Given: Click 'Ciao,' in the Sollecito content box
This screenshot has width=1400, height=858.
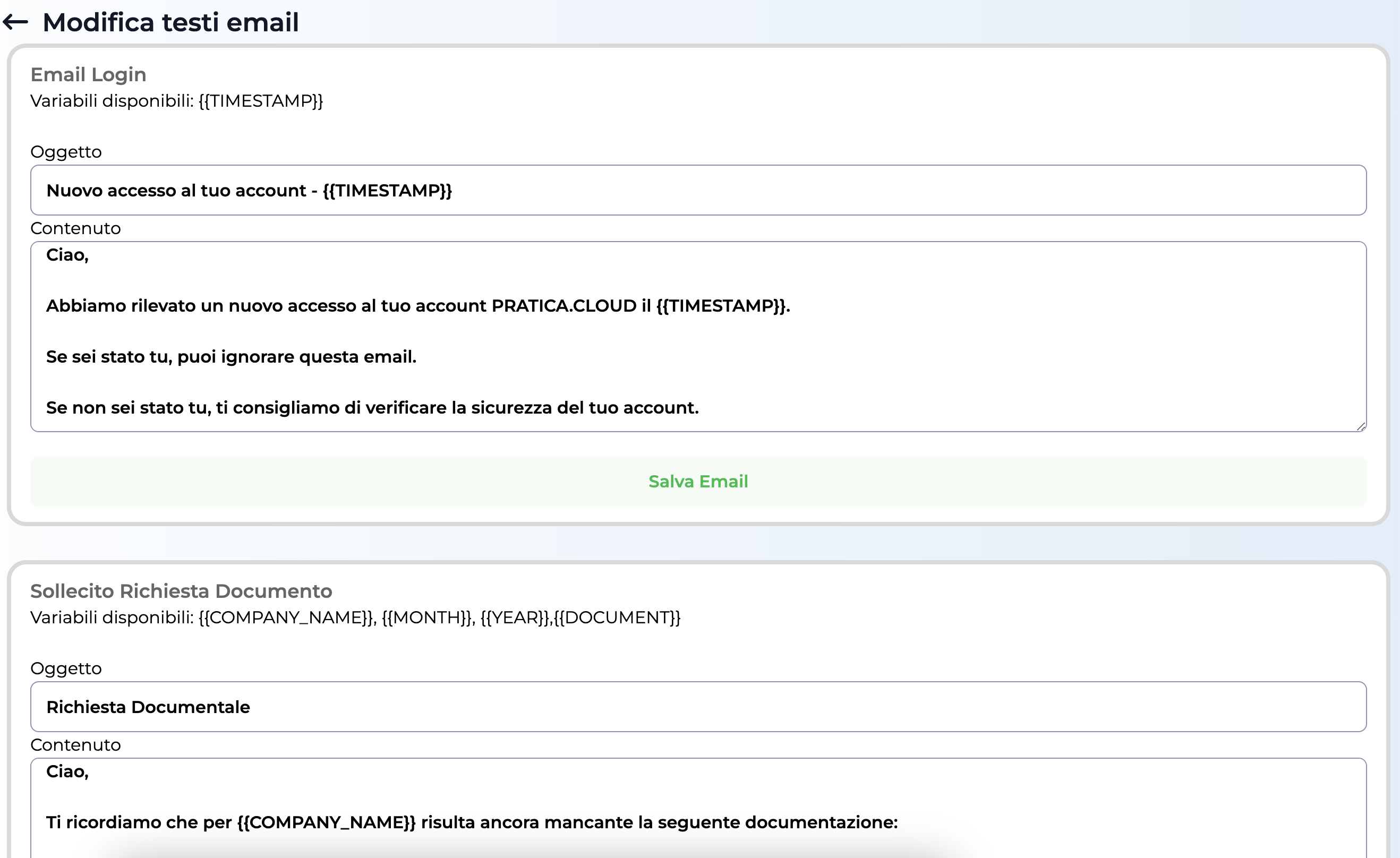Looking at the screenshot, I should coord(67,771).
